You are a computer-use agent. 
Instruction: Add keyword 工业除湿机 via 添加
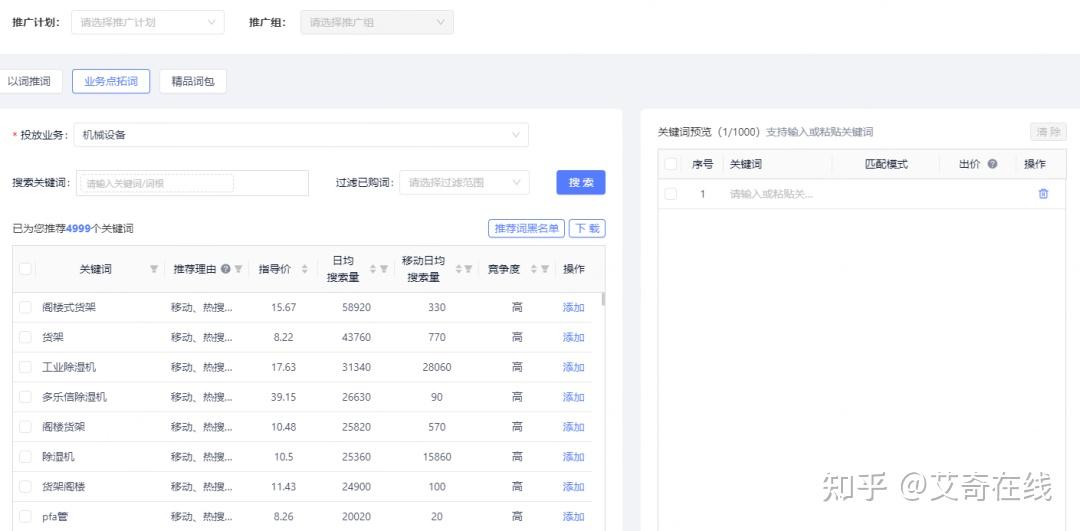click(574, 367)
